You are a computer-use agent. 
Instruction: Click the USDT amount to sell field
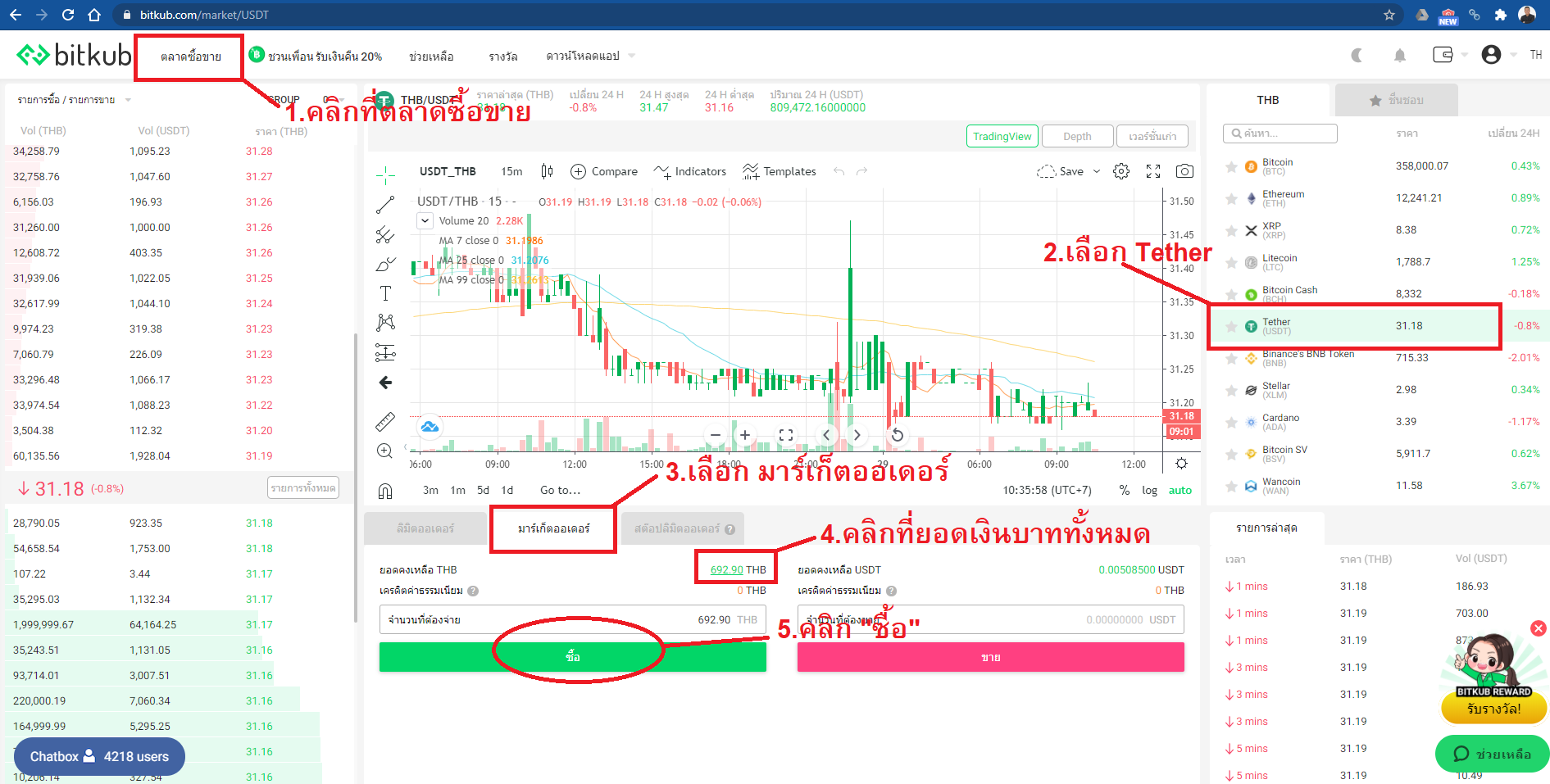click(990, 619)
